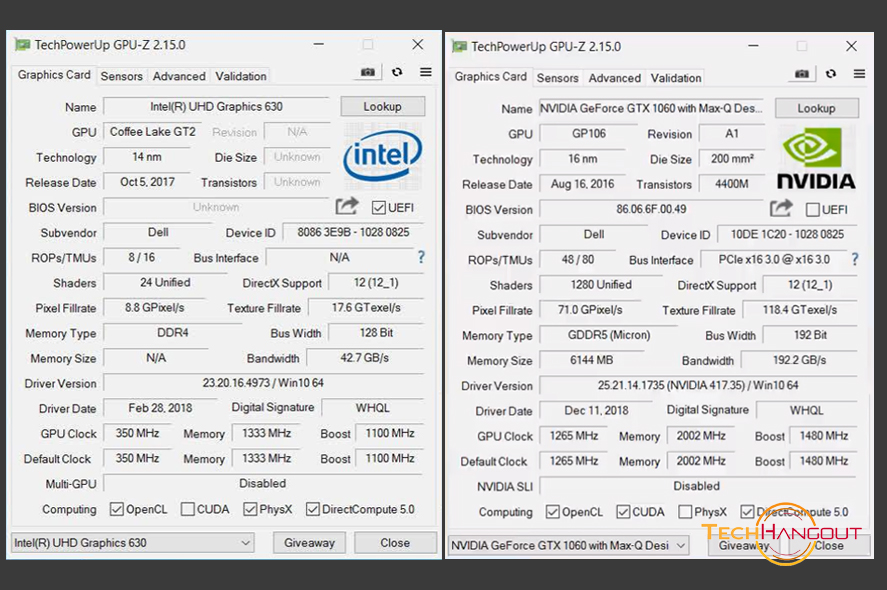Screen dimensions: 887x590
Task: Click the NVIDIA window Name field
Action: pyautogui.click(x=651, y=108)
